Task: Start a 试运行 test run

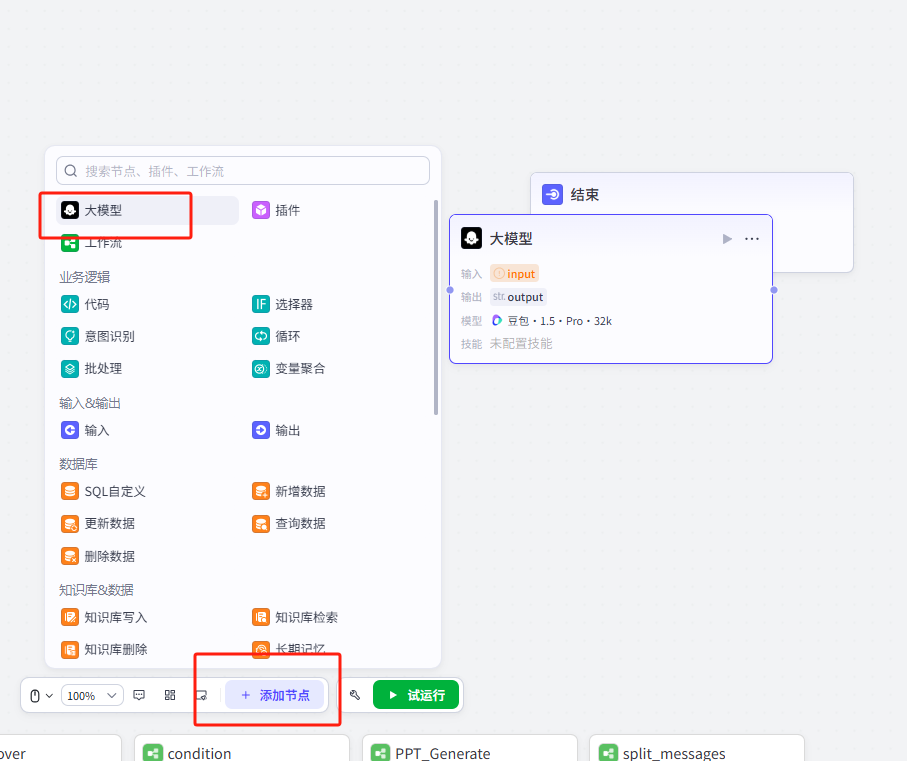Action: (x=416, y=694)
